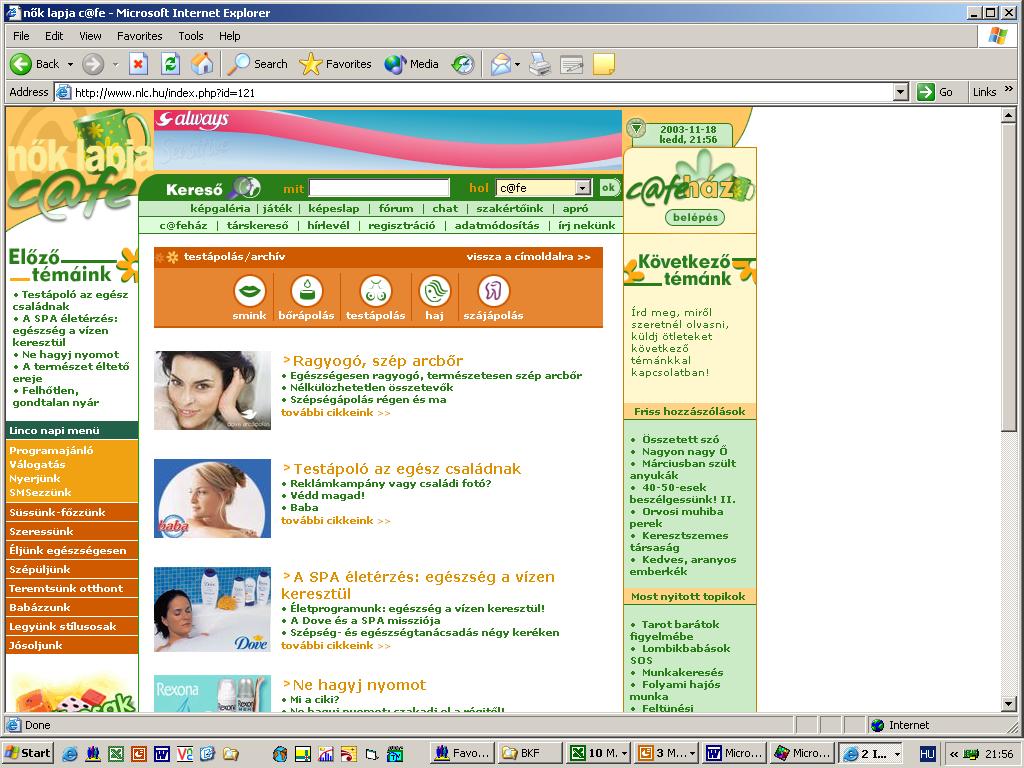Open the képgaléria navigation link
The image size is (1024, 768).
pos(220,208)
